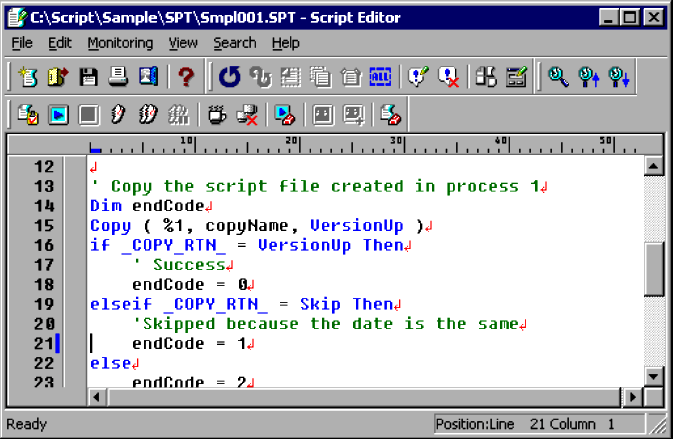This screenshot has width=673, height=439.
Task: Click the vertical scrollbar up arrow
Action: pos(653,166)
